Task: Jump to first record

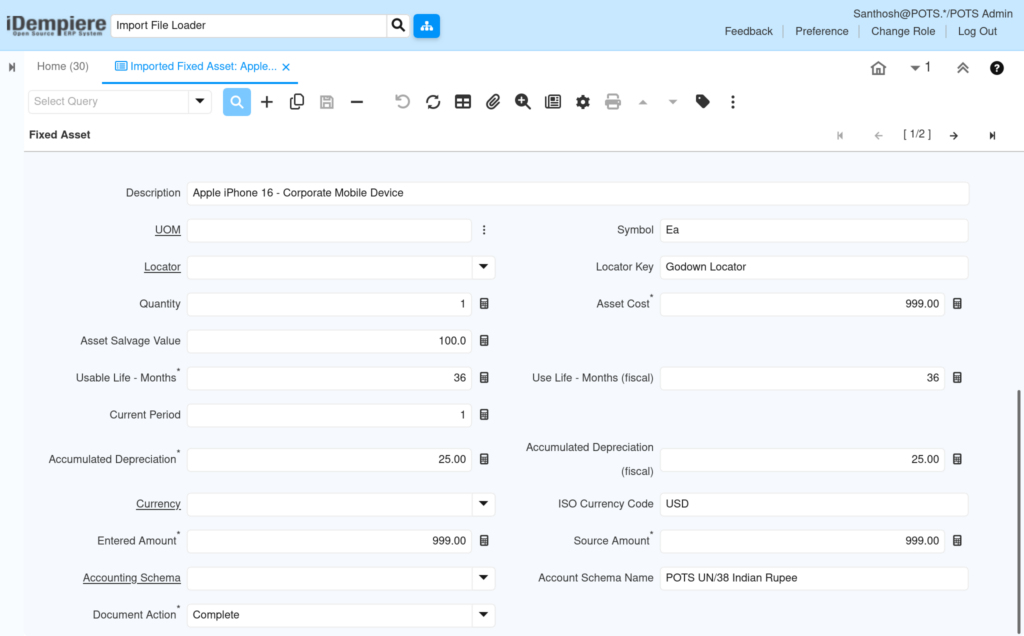Action: click(840, 135)
